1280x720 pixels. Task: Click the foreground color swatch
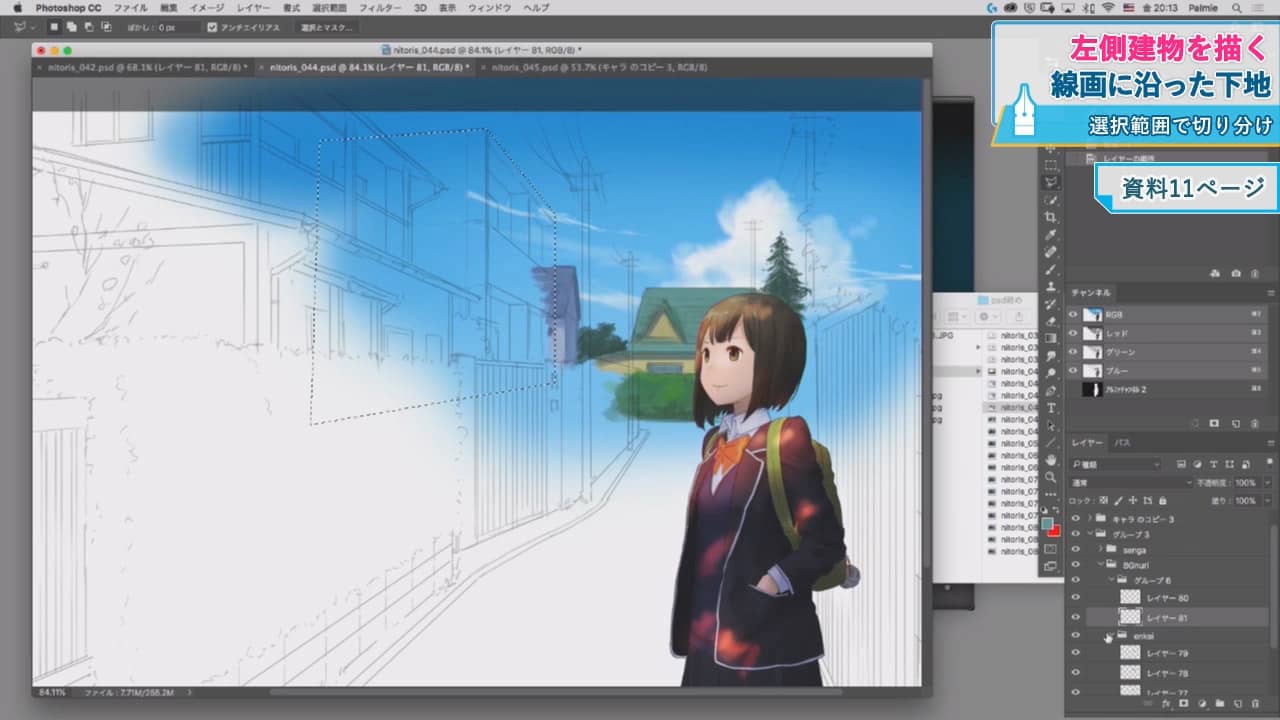[1047, 523]
